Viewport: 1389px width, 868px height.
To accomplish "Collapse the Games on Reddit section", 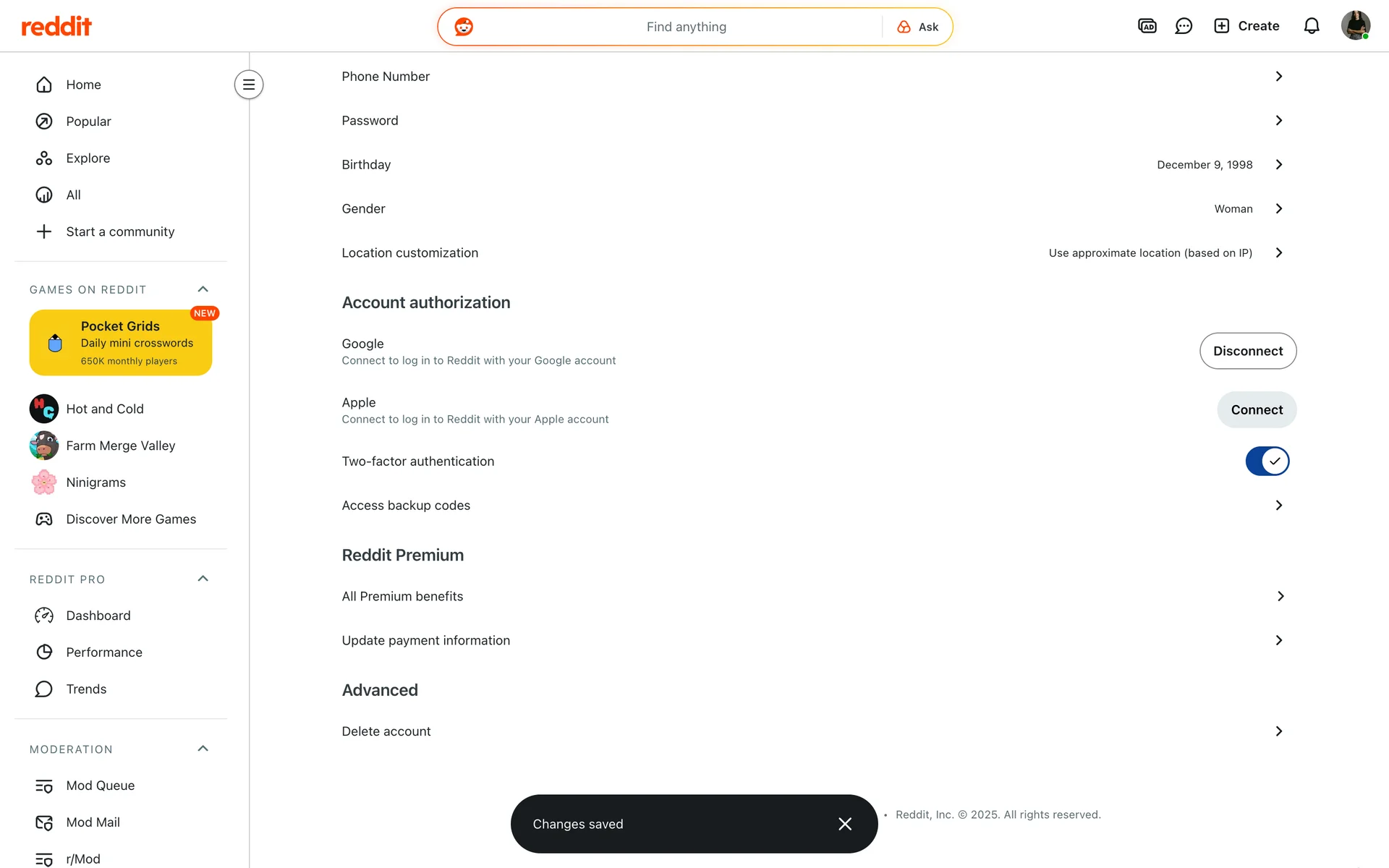I will tap(203, 289).
